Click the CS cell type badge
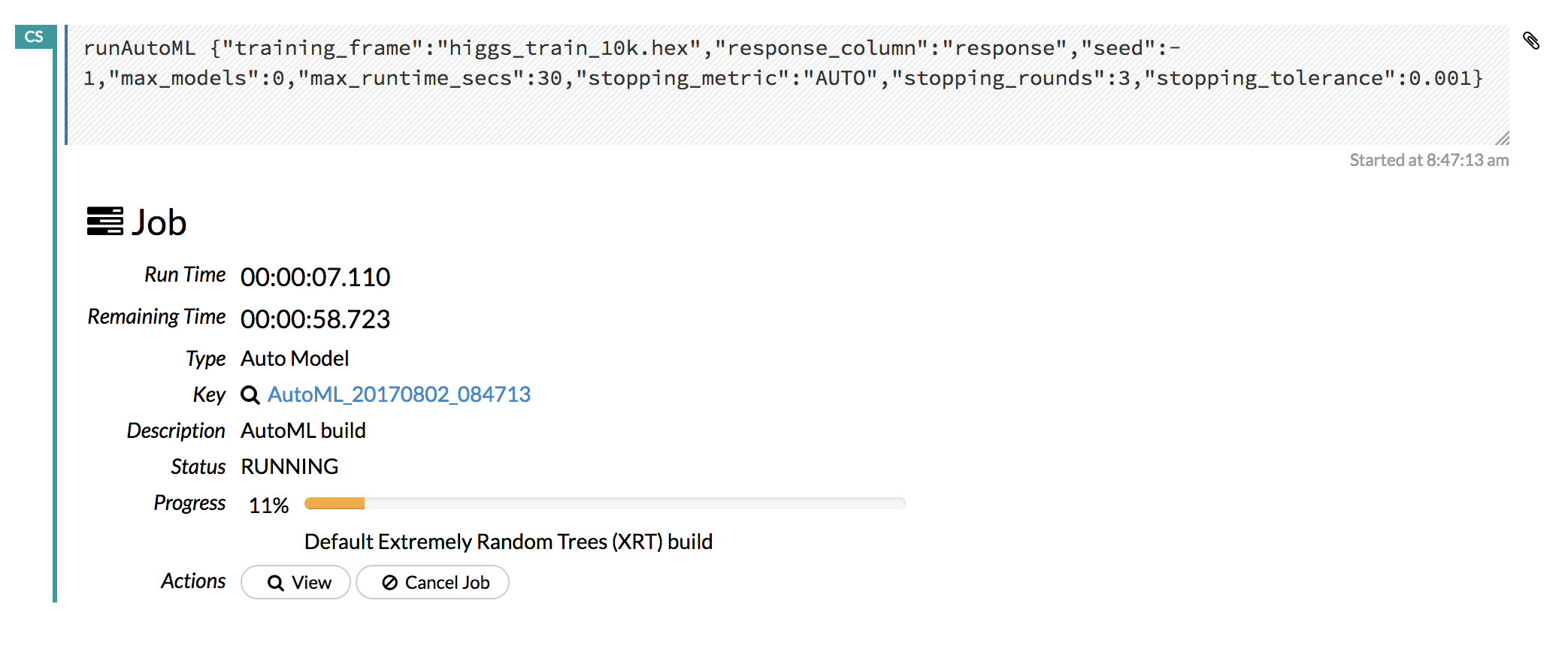Image resolution: width=1568 pixels, height=658 pixels. click(x=34, y=37)
